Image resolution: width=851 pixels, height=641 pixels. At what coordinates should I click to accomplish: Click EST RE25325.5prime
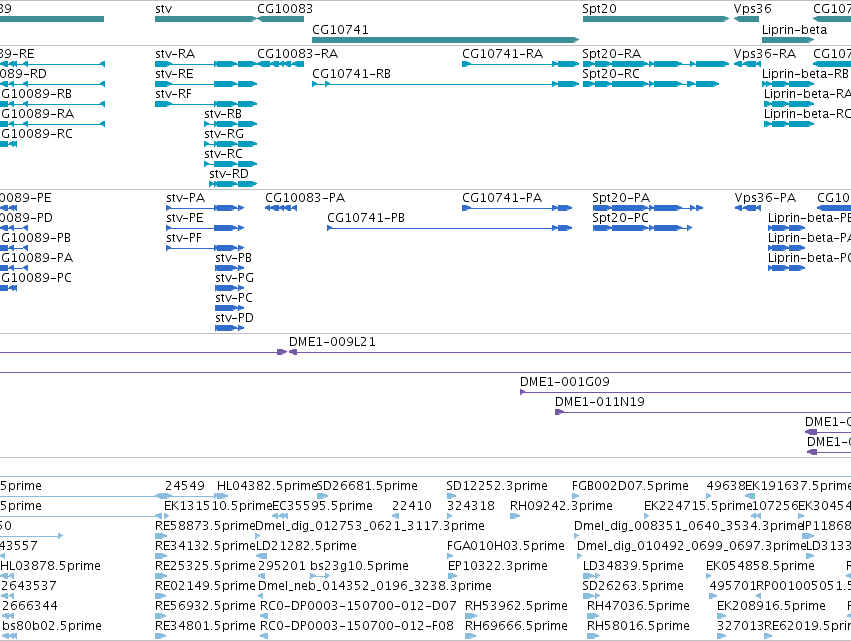pos(205,566)
